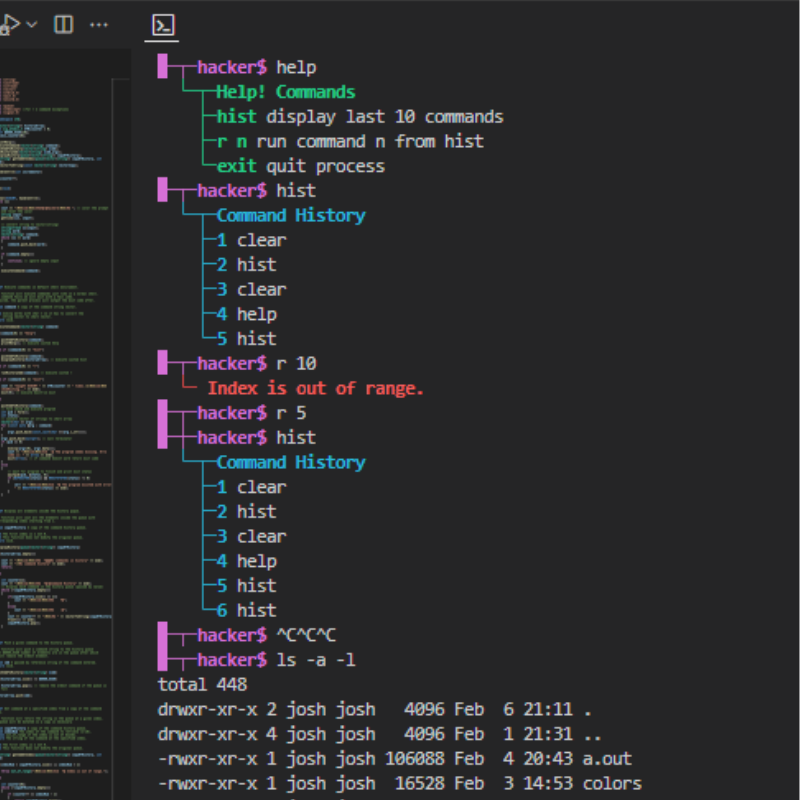Click the red "Index is out of range." error
Image resolution: width=800 pixels, height=800 pixels.
point(315,388)
